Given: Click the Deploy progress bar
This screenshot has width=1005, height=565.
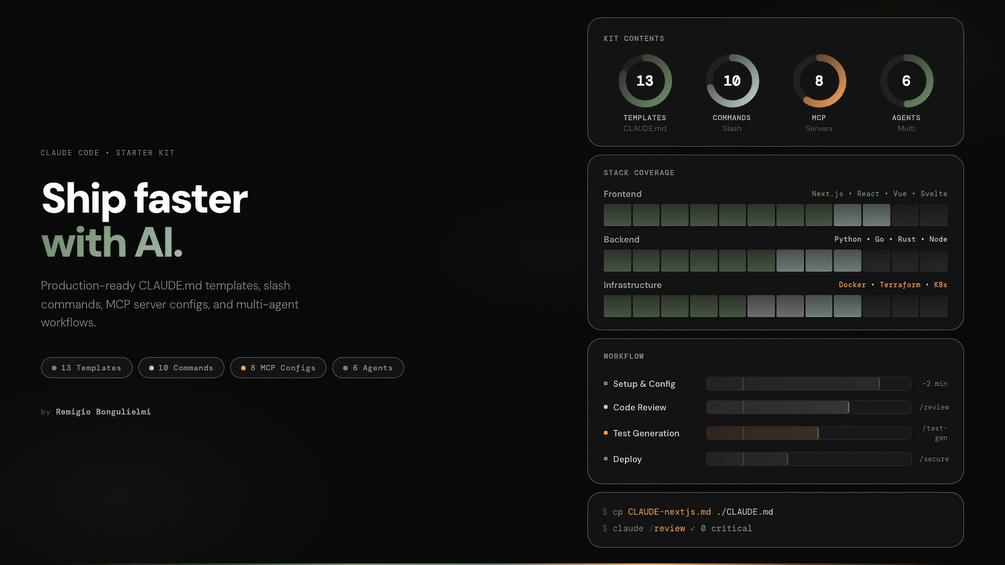Looking at the screenshot, I should coord(808,459).
